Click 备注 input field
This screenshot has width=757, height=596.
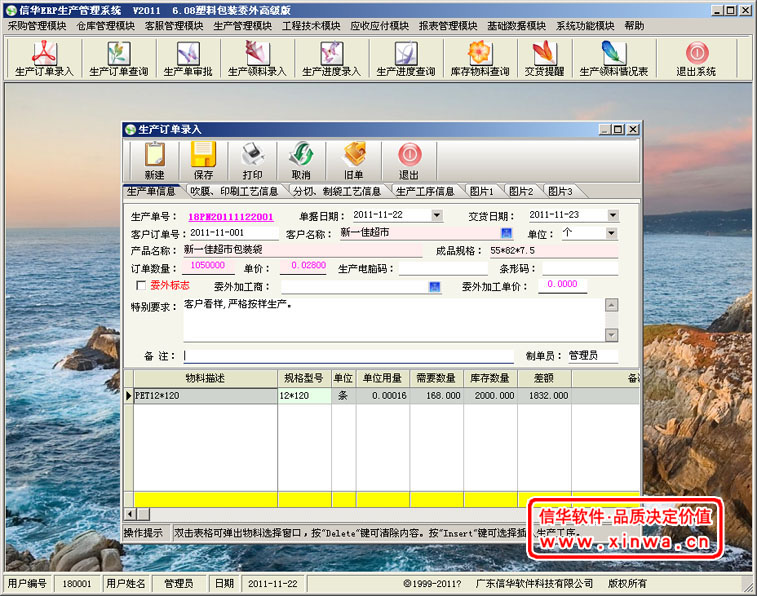pos(349,356)
